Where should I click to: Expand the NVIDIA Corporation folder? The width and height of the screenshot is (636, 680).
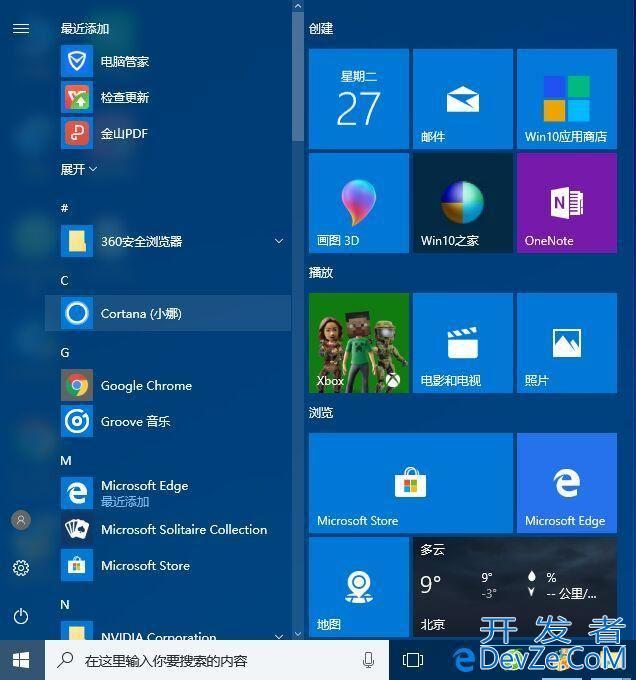(168, 631)
